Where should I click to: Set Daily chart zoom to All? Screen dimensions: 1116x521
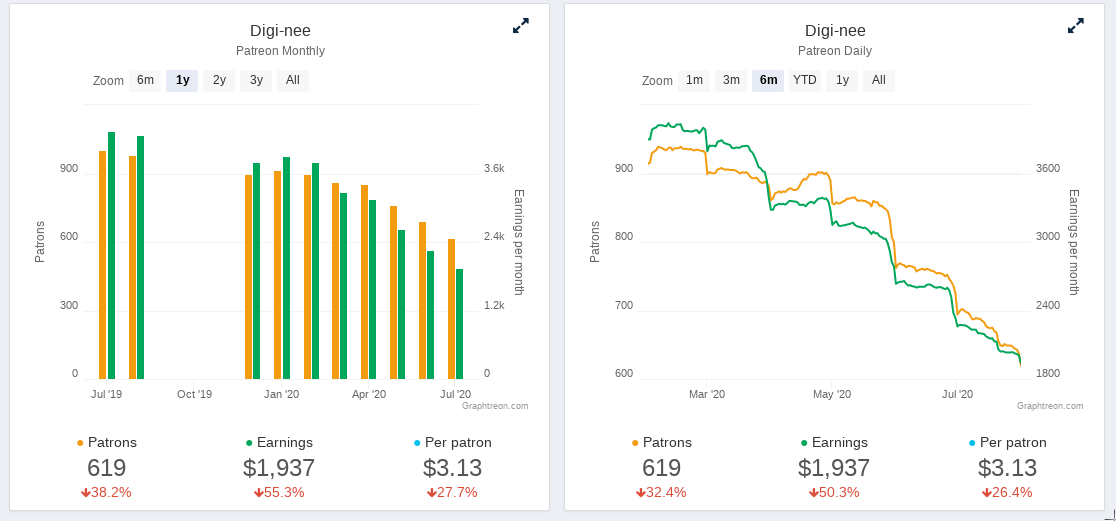[x=879, y=80]
